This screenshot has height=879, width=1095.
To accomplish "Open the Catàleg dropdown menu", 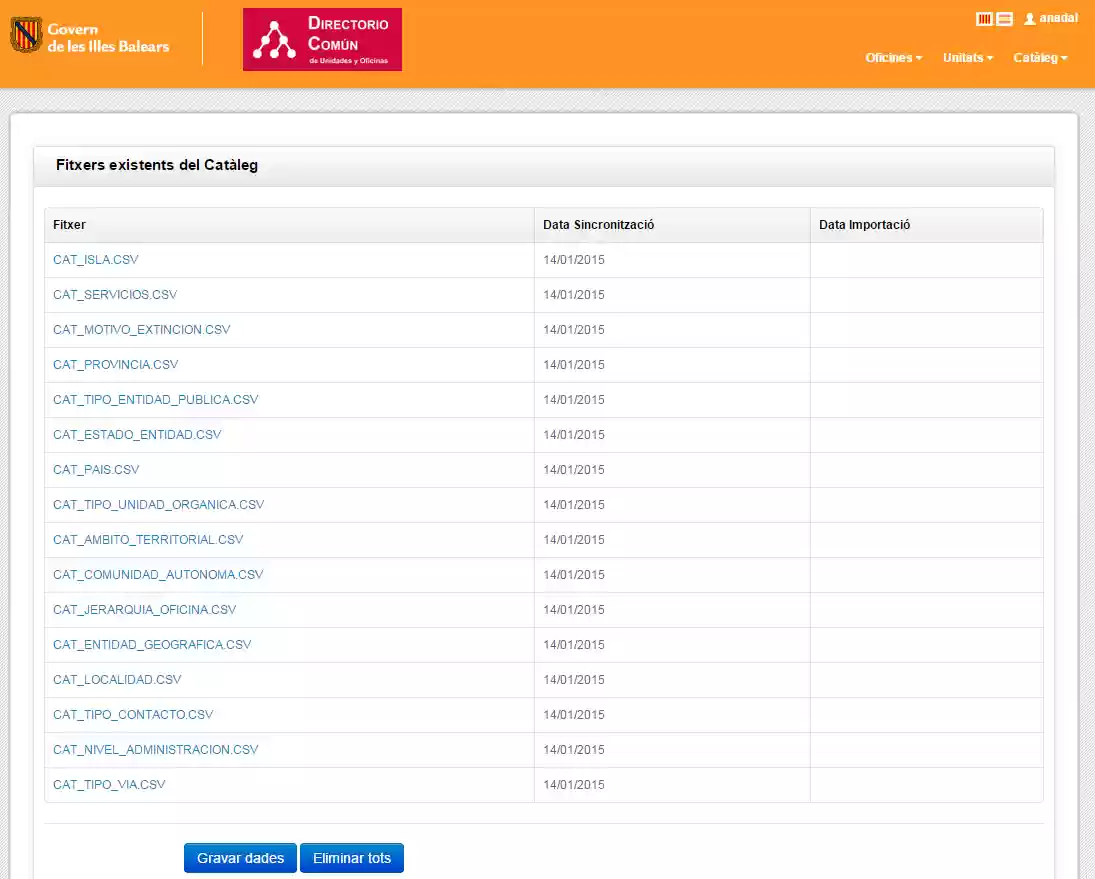I will [x=1038, y=58].
